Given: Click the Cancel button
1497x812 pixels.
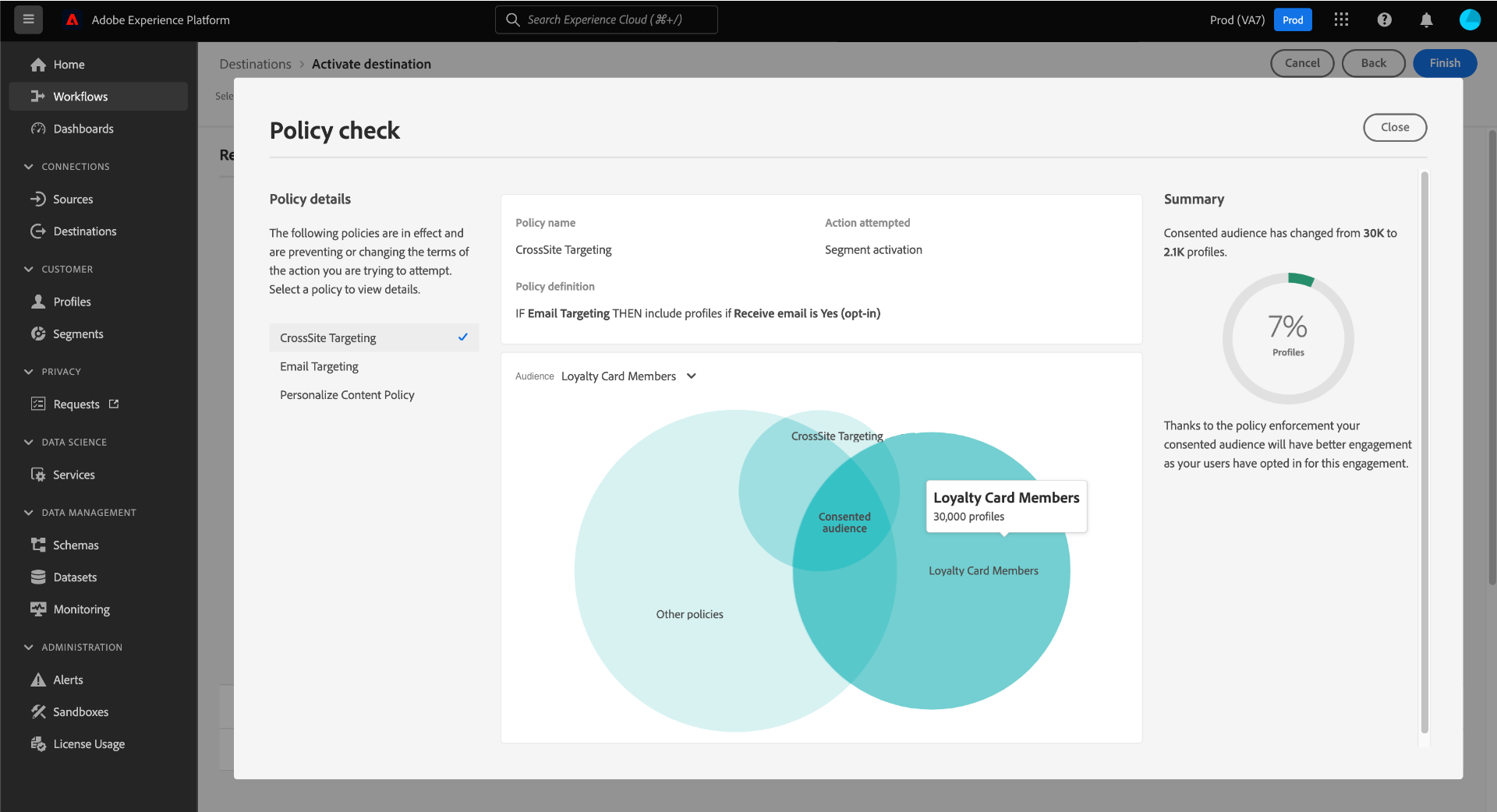Looking at the screenshot, I should pyautogui.click(x=1302, y=63).
